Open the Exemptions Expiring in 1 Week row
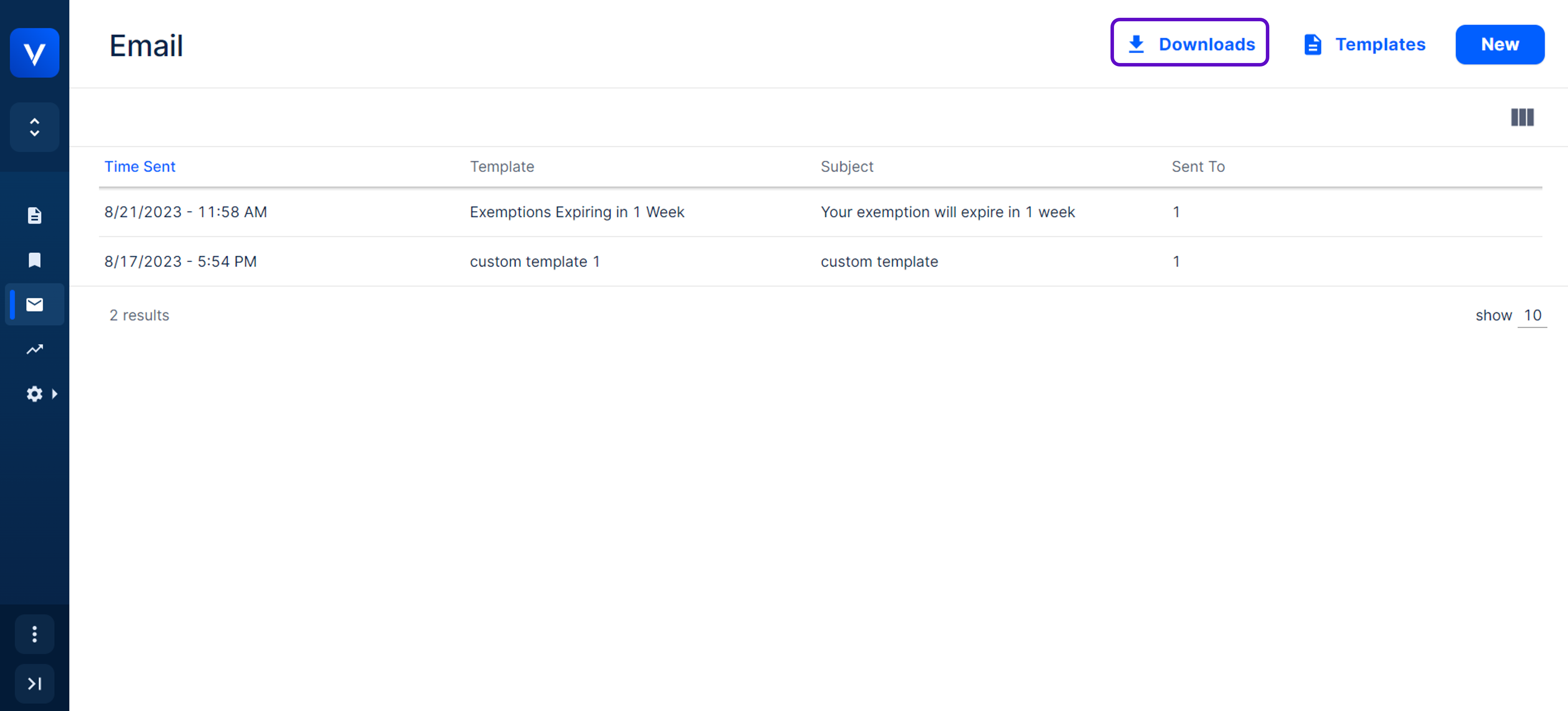1568x711 pixels. coord(577,212)
